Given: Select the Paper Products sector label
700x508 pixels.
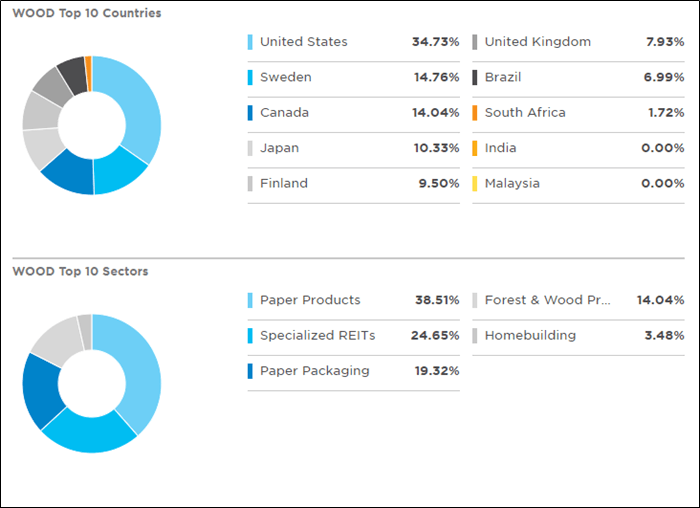Looking at the screenshot, I should pos(310,300).
